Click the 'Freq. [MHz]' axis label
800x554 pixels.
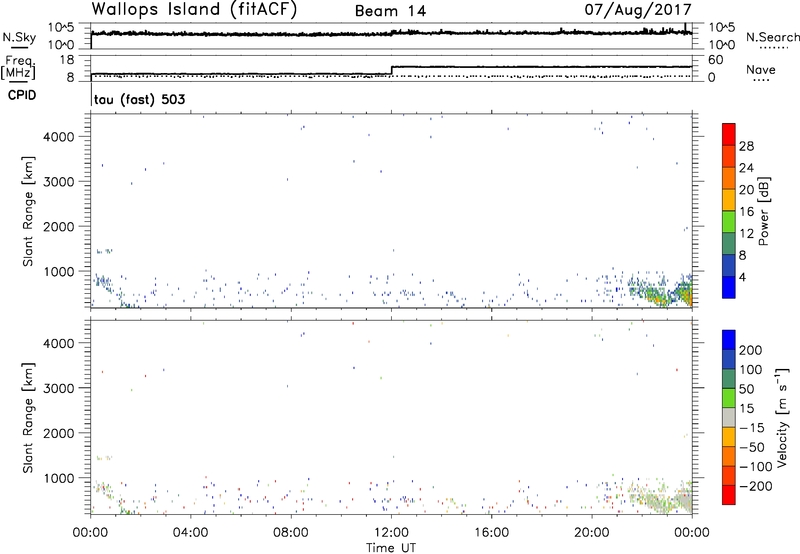[18, 67]
